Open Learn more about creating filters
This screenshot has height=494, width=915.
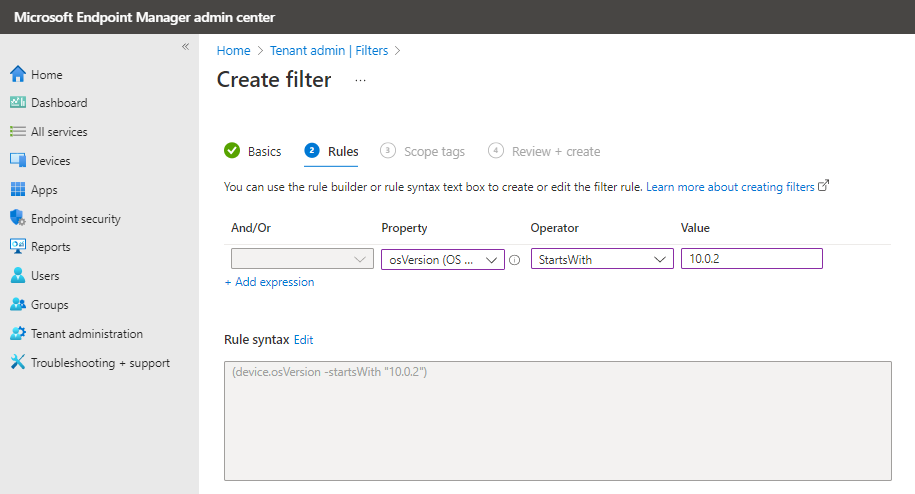tap(730, 187)
